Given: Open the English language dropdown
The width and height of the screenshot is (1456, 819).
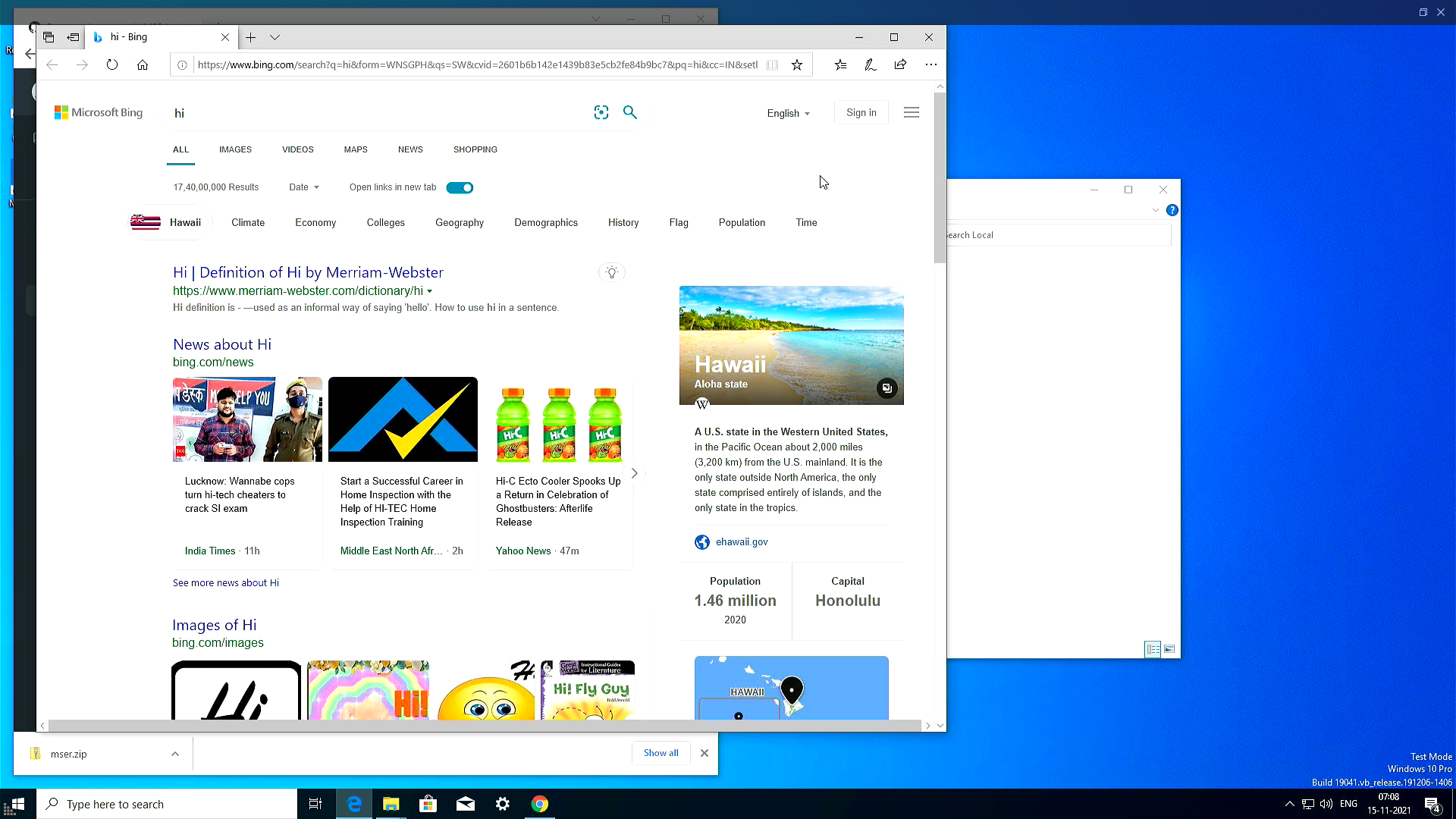Looking at the screenshot, I should [788, 113].
